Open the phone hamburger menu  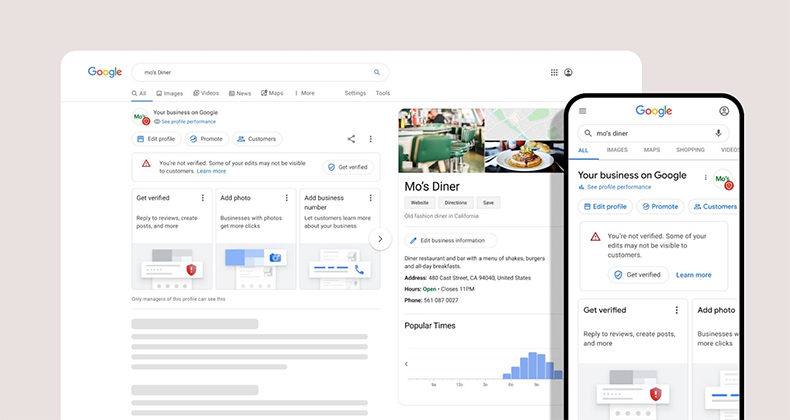(583, 111)
